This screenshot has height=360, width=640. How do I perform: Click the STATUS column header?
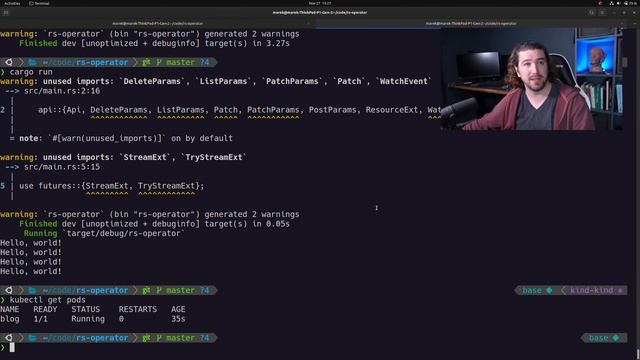point(85,309)
